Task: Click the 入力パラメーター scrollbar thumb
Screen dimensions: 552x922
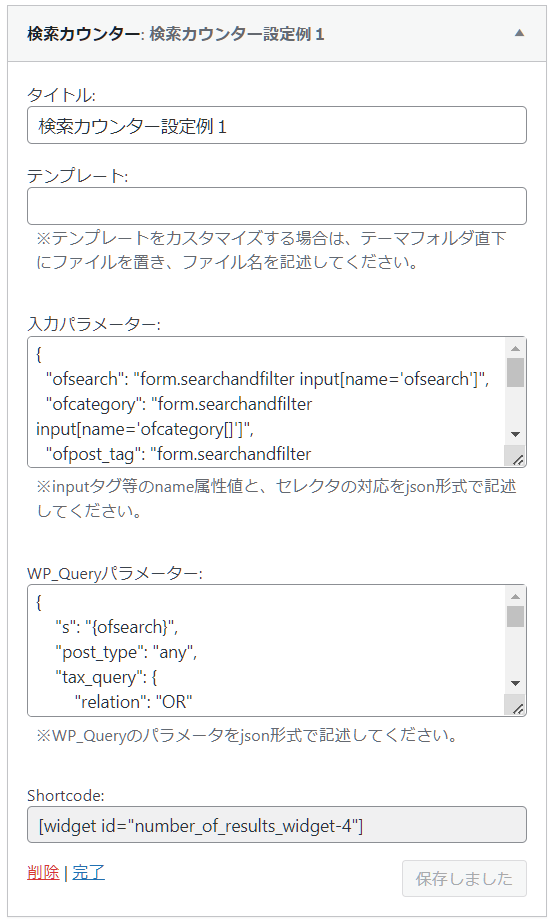Action: 516,372
